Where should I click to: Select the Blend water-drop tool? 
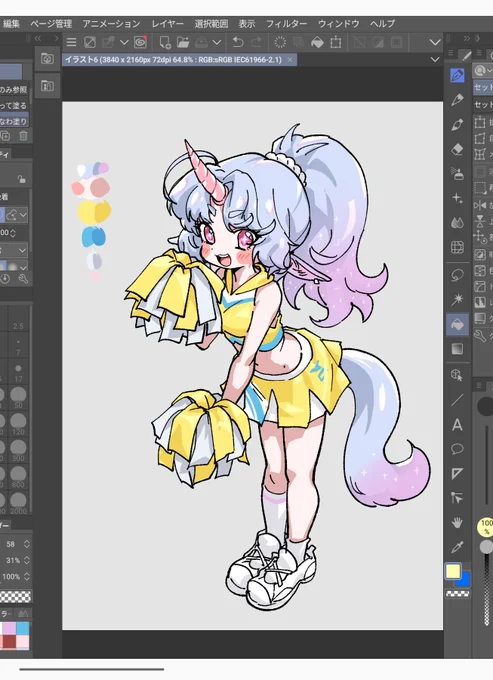click(457, 223)
